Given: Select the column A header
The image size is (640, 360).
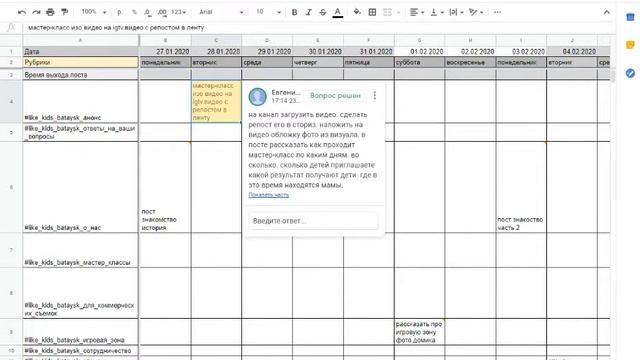Looking at the screenshot, I should 80,40.
